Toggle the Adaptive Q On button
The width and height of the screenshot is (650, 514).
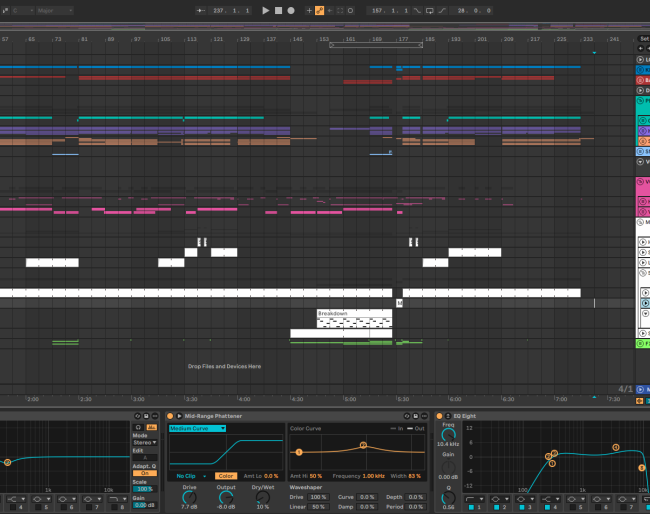click(x=145, y=473)
